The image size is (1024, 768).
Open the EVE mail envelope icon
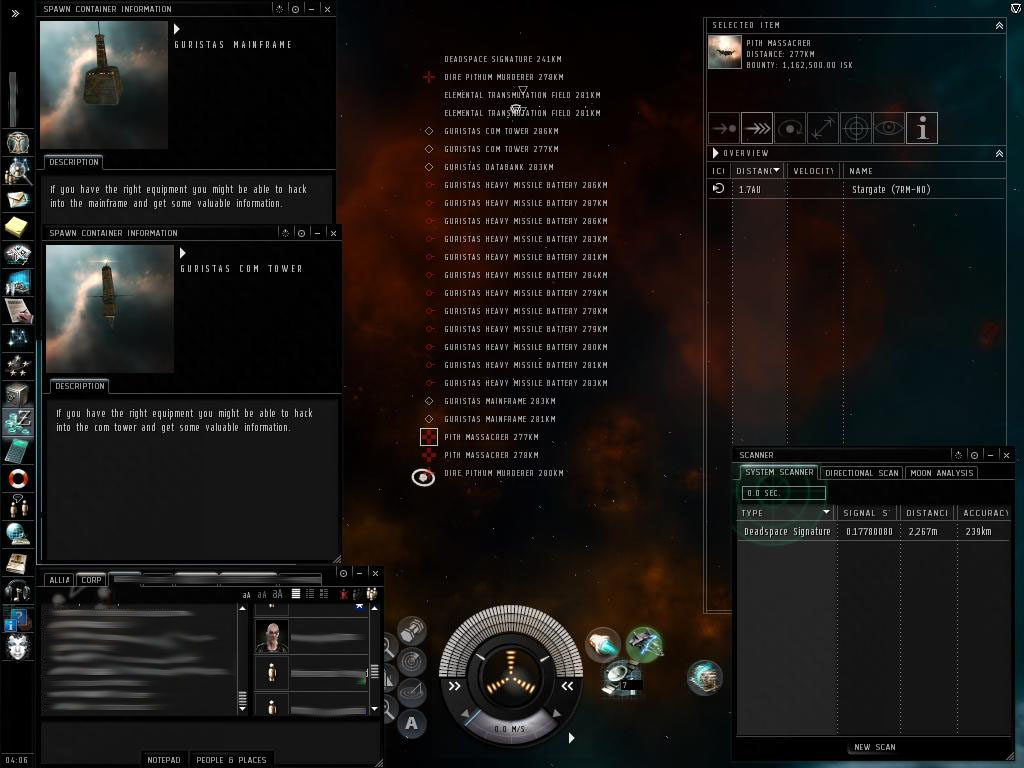click(x=18, y=199)
